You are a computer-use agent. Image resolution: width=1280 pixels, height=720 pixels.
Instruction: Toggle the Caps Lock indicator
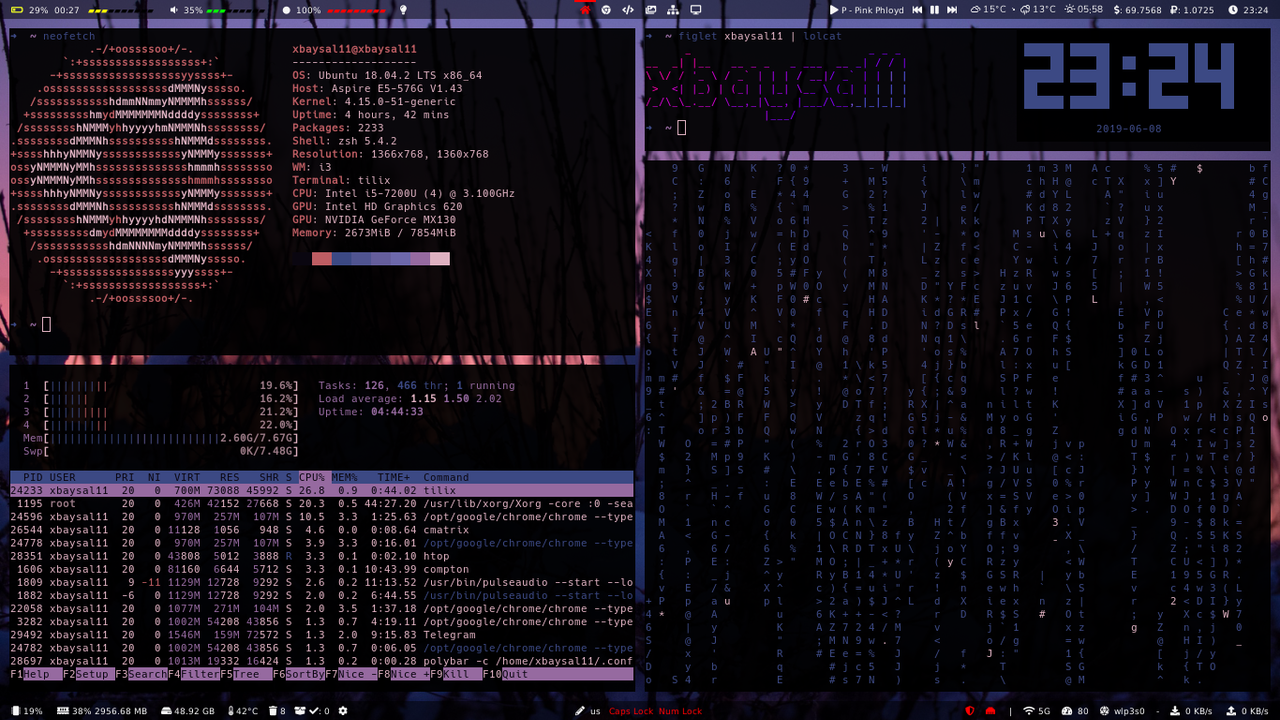tap(632, 712)
